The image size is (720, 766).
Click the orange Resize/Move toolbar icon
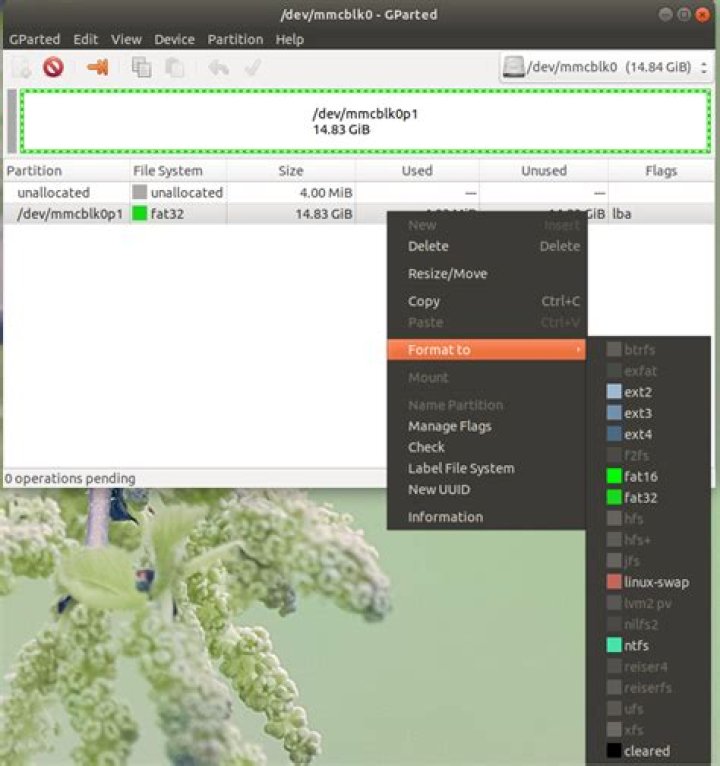[97, 67]
